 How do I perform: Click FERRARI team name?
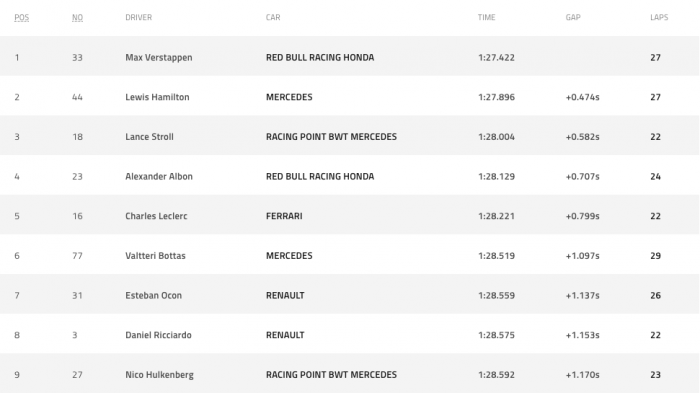pyautogui.click(x=284, y=216)
